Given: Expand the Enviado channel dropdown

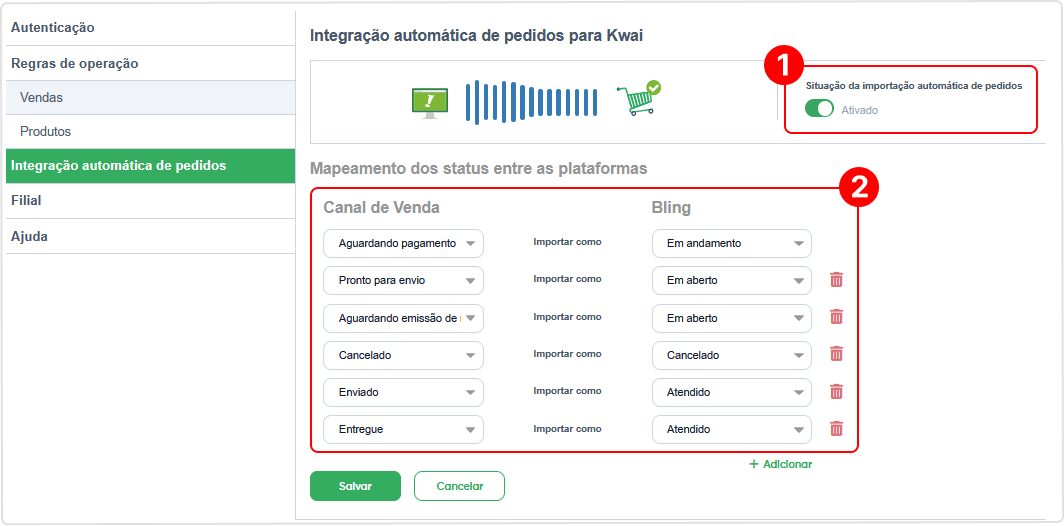Looking at the screenshot, I should [403, 392].
